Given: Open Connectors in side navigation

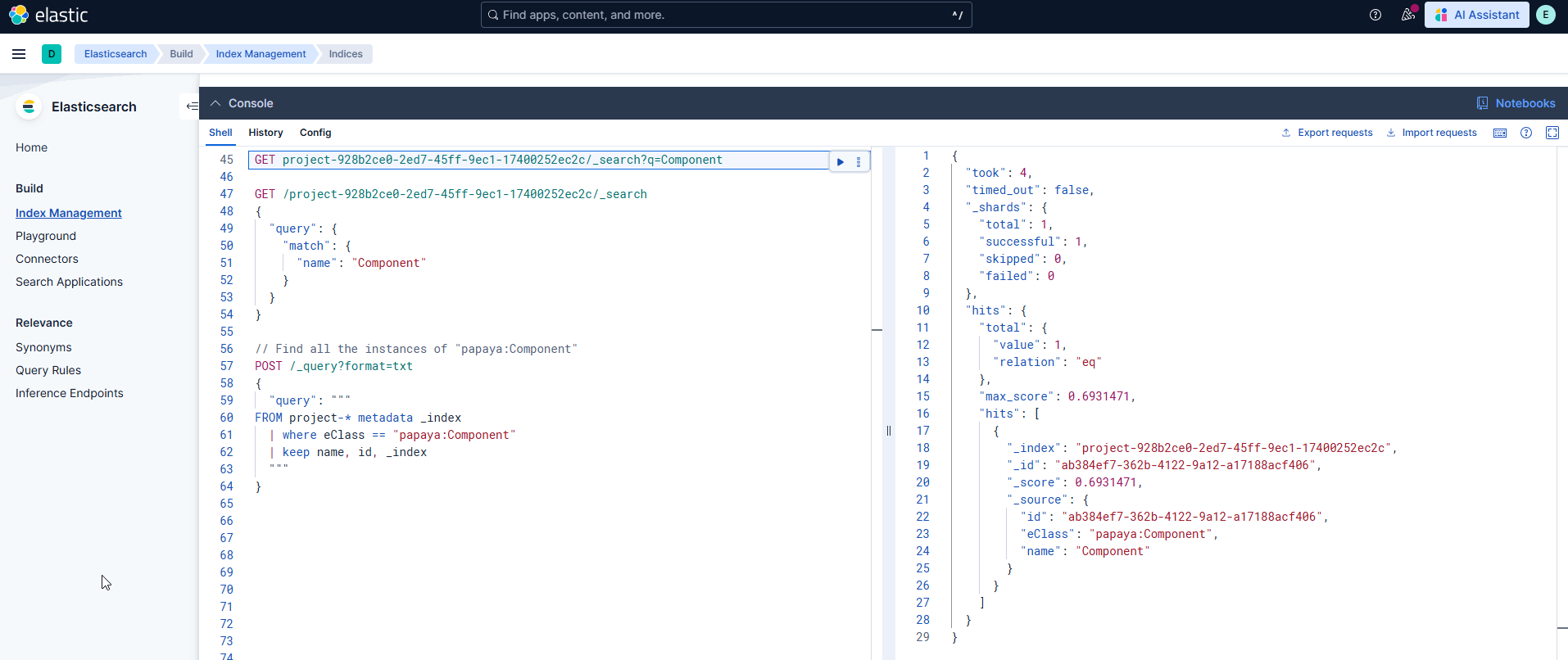Looking at the screenshot, I should click(47, 259).
